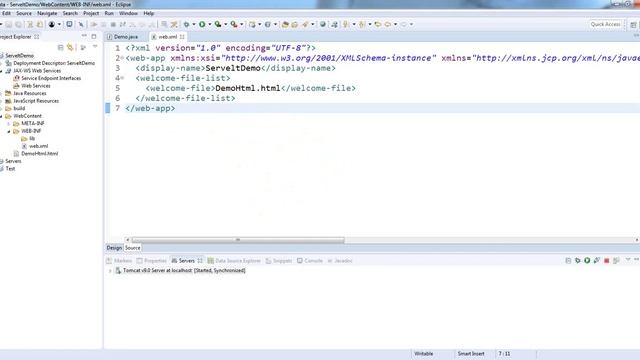Open the Run dropdown arrow next to the green Run button

[210, 24]
